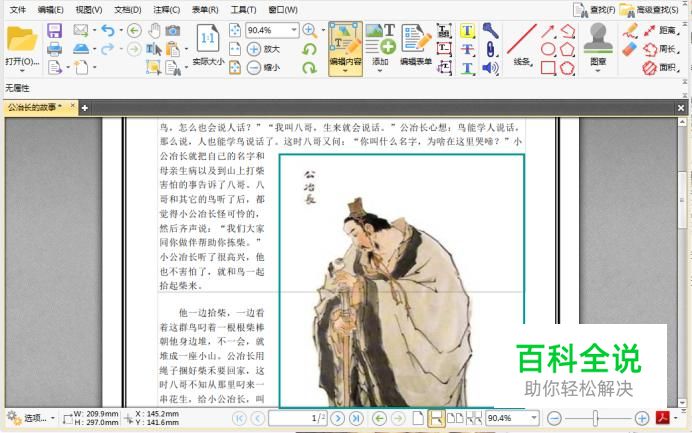
Task: Open the Edit Form 编辑表单 tool
Action: click(x=416, y=44)
